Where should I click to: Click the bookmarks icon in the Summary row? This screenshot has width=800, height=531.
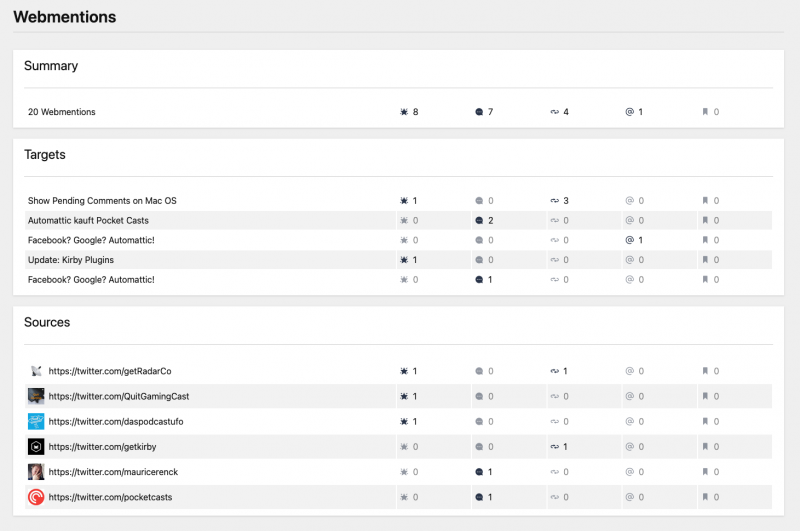click(705, 112)
